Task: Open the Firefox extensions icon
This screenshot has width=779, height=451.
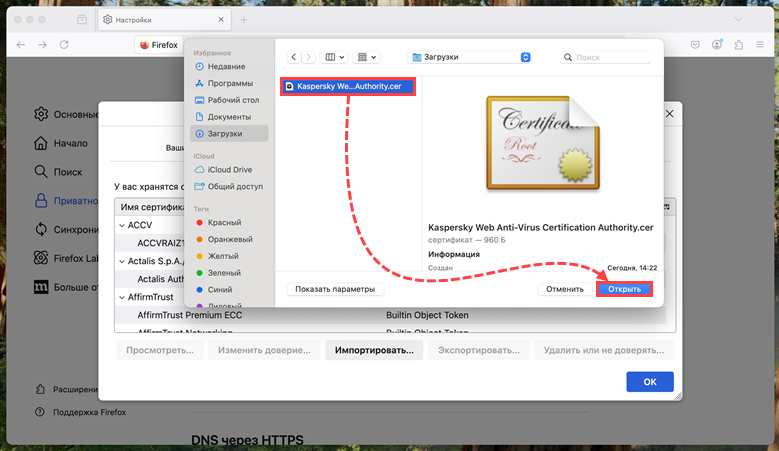Action: (x=739, y=45)
